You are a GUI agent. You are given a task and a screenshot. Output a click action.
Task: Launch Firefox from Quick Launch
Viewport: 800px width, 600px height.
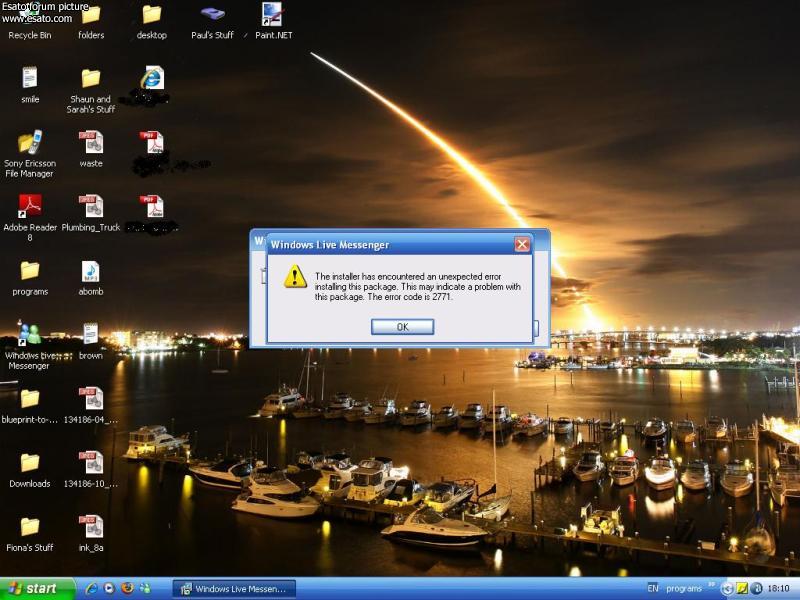tap(127, 589)
